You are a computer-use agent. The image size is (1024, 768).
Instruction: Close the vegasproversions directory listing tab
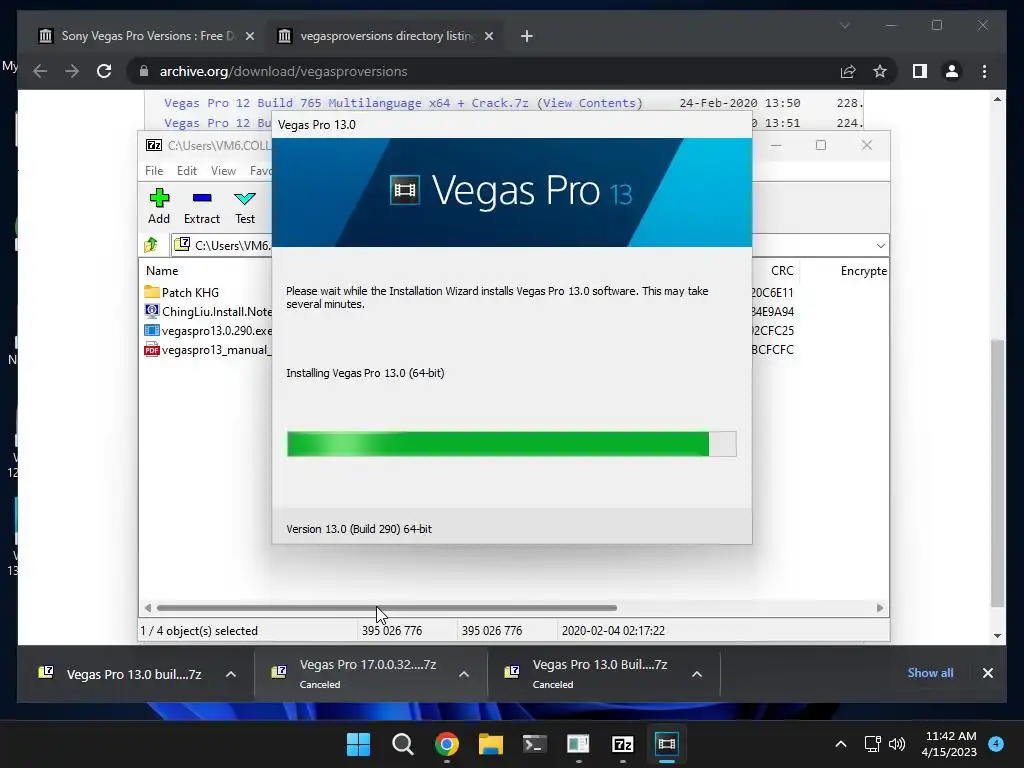[488, 36]
